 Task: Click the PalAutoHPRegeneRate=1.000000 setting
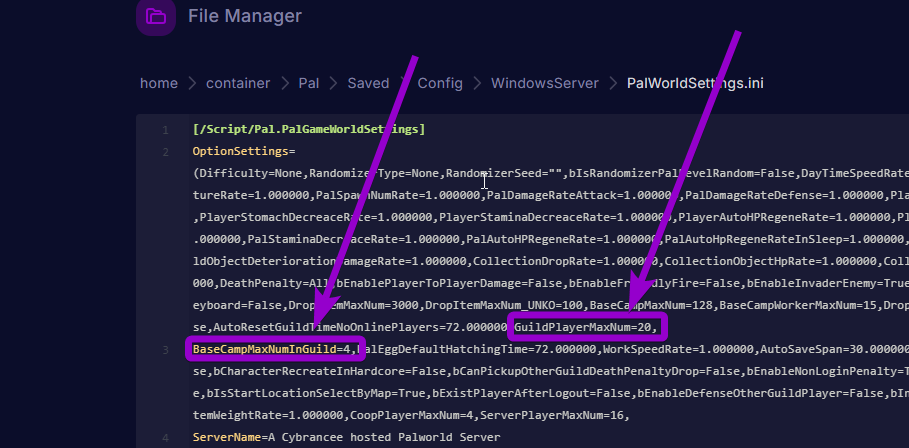click(562, 239)
